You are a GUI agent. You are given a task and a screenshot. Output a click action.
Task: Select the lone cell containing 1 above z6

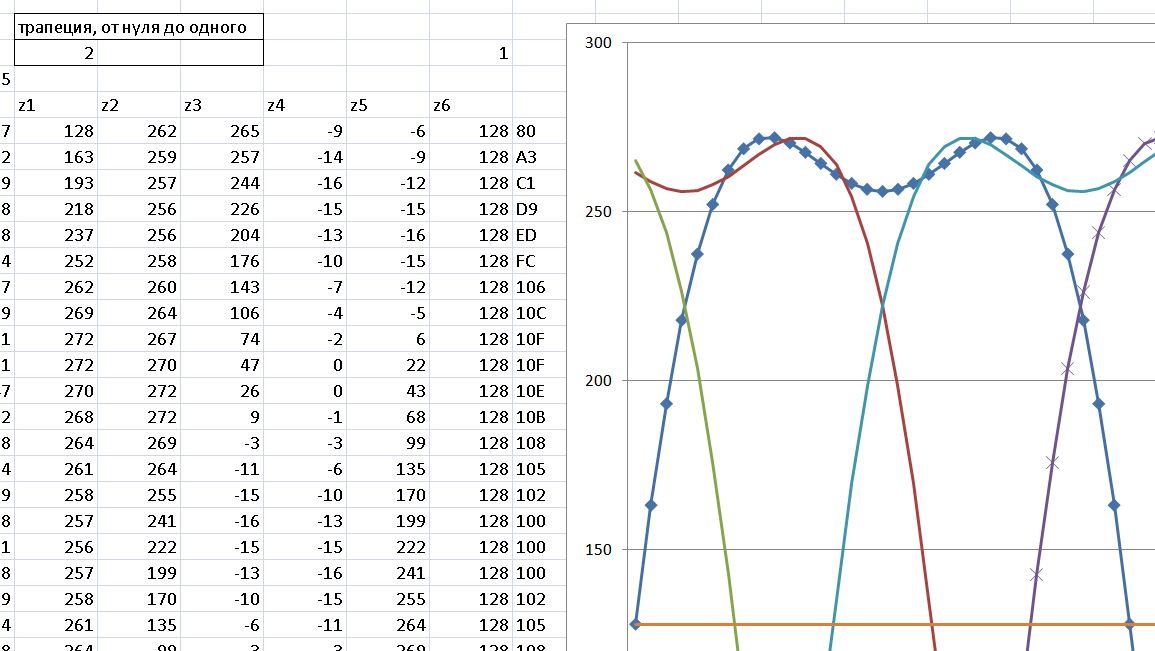471,53
